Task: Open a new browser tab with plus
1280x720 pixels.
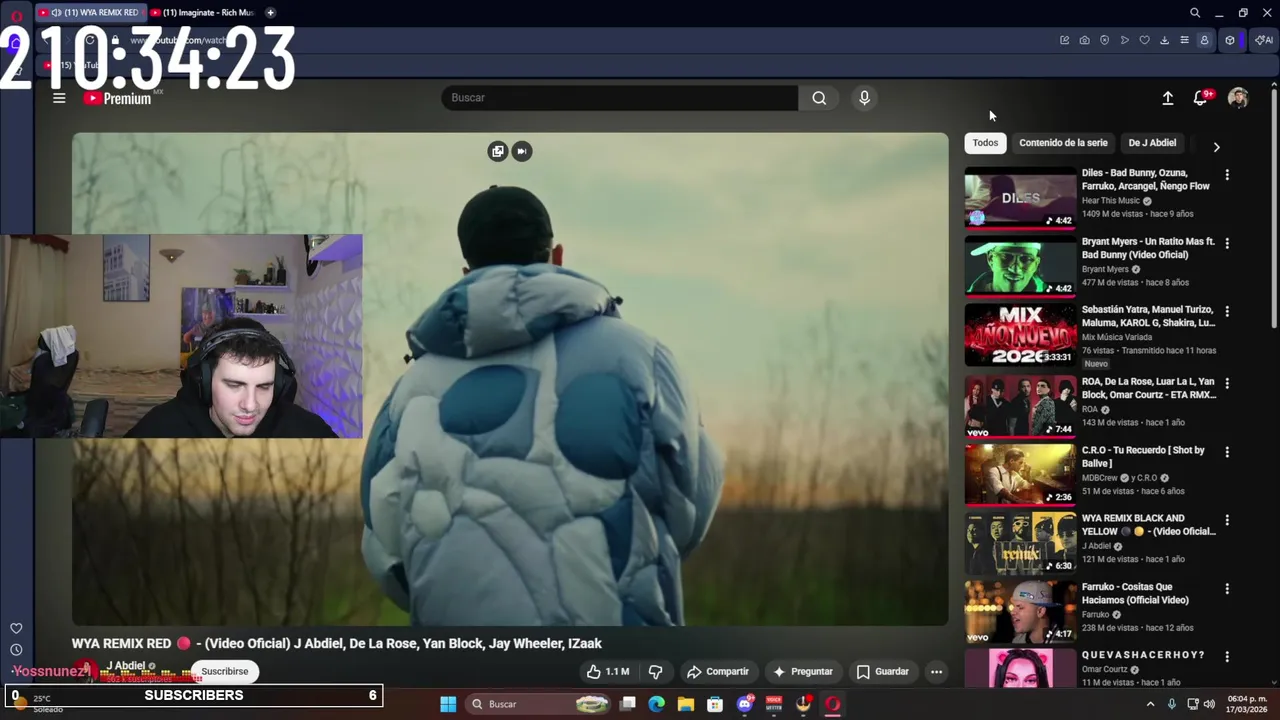Action: 270,13
